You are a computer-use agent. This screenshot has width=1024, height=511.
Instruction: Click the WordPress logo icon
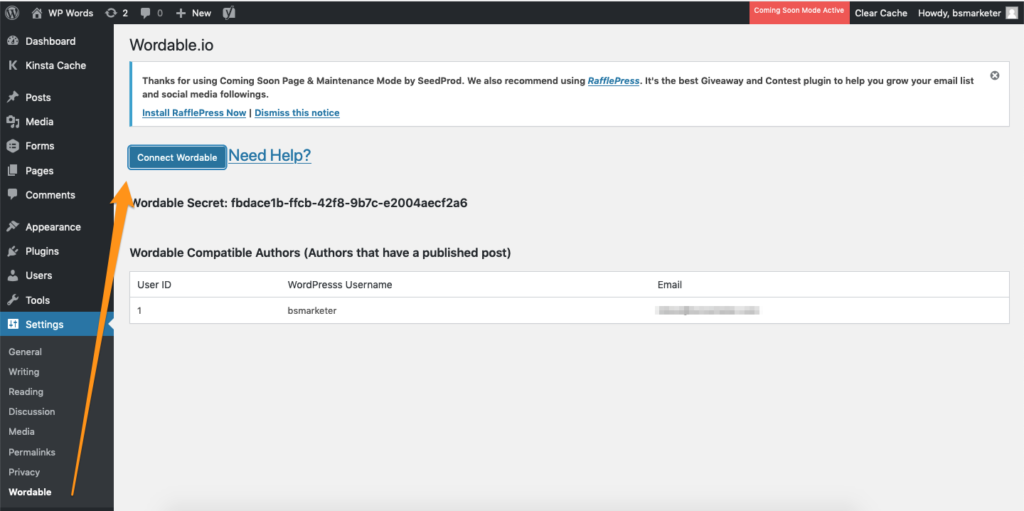13,13
